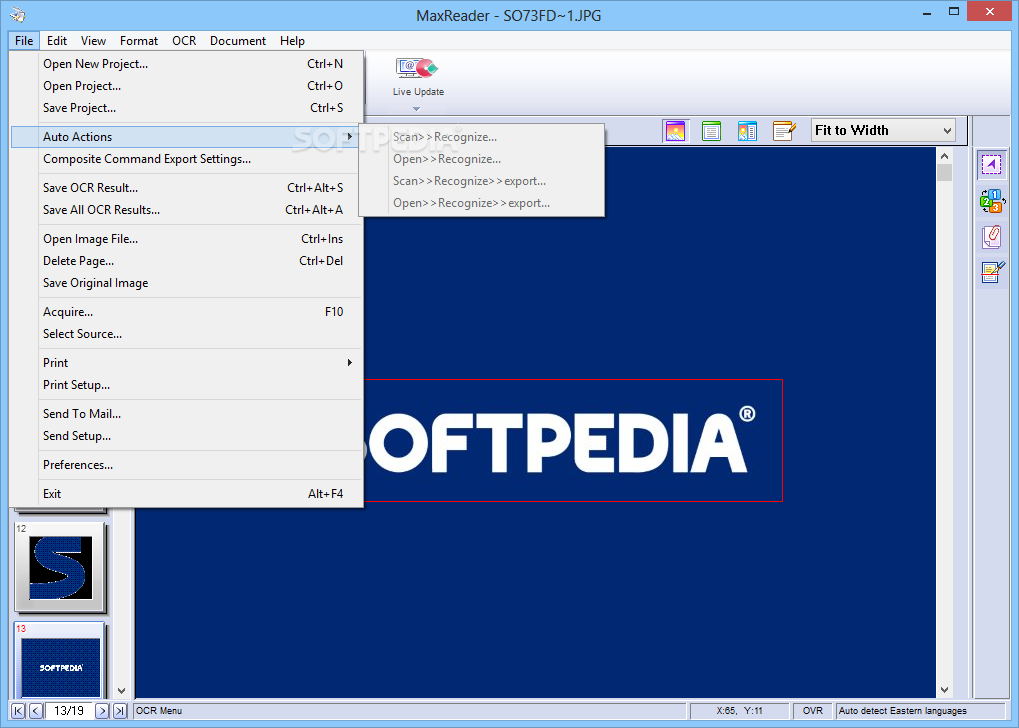Choose Print Setup... entry
Viewport: 1019px width, 728px height.
187,385
